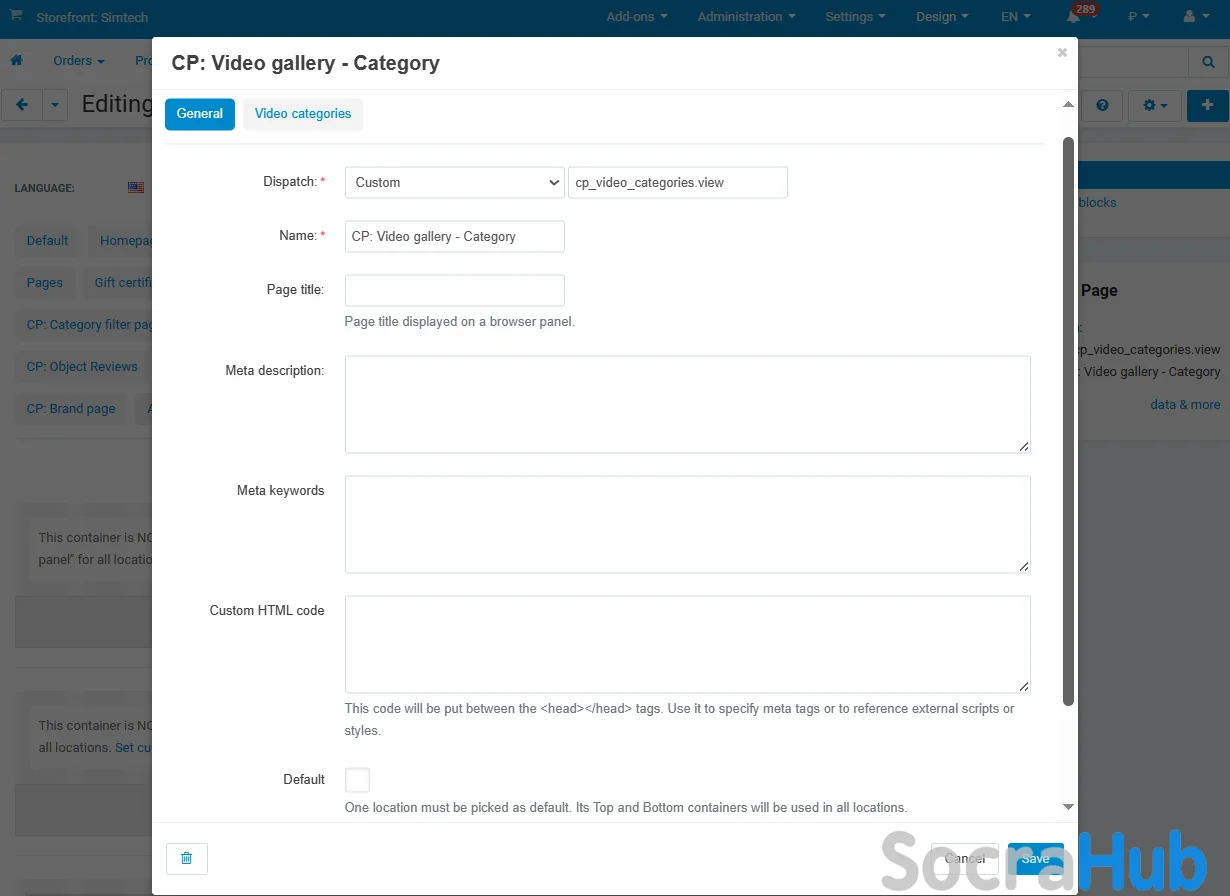This screenshot has height=896, width=1230.
Task: Open the gear settings dropdown
Action: 1155,106
